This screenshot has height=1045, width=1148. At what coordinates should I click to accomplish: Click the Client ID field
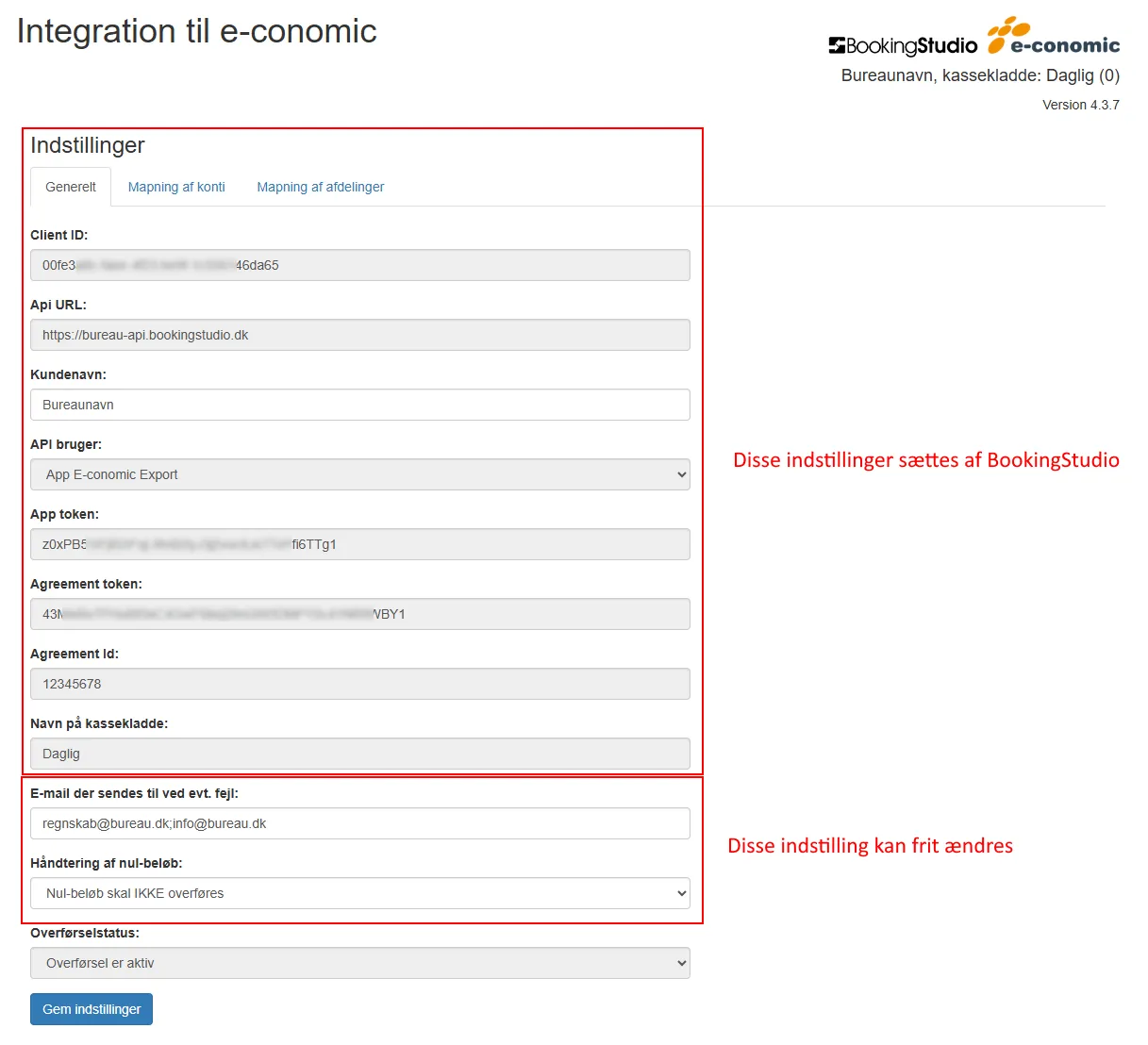[359, 265]
